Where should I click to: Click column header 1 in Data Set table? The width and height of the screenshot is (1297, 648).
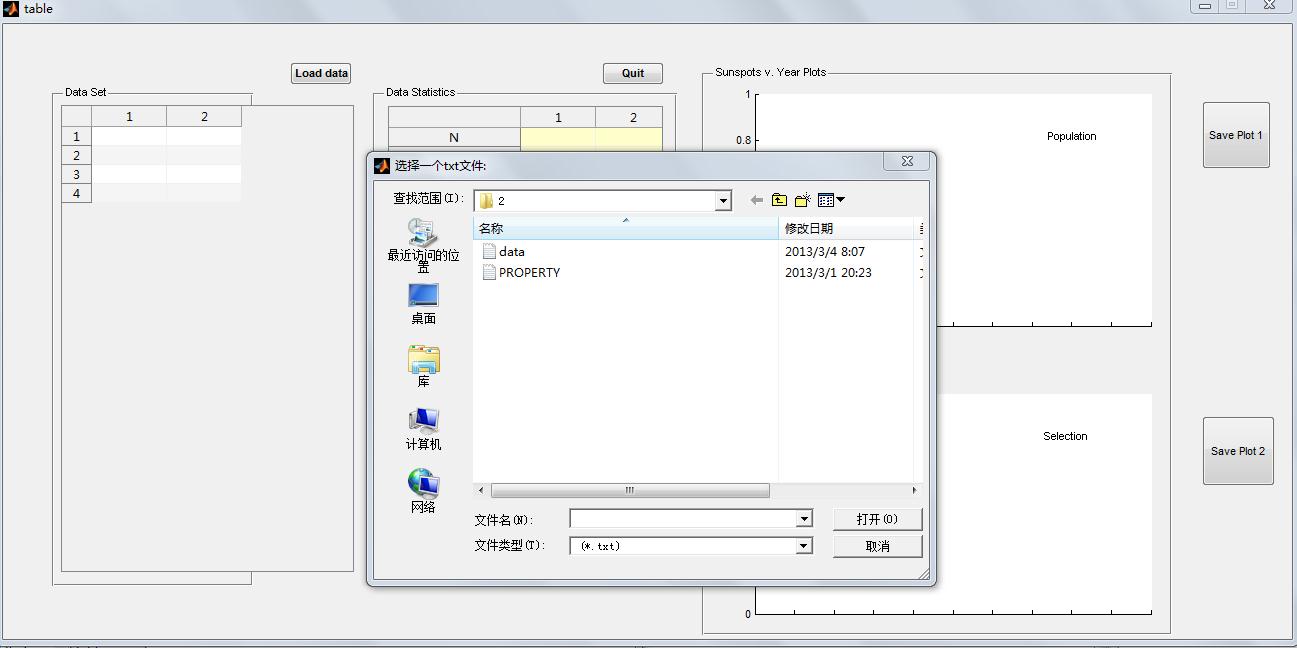click(x=129, y=117)
